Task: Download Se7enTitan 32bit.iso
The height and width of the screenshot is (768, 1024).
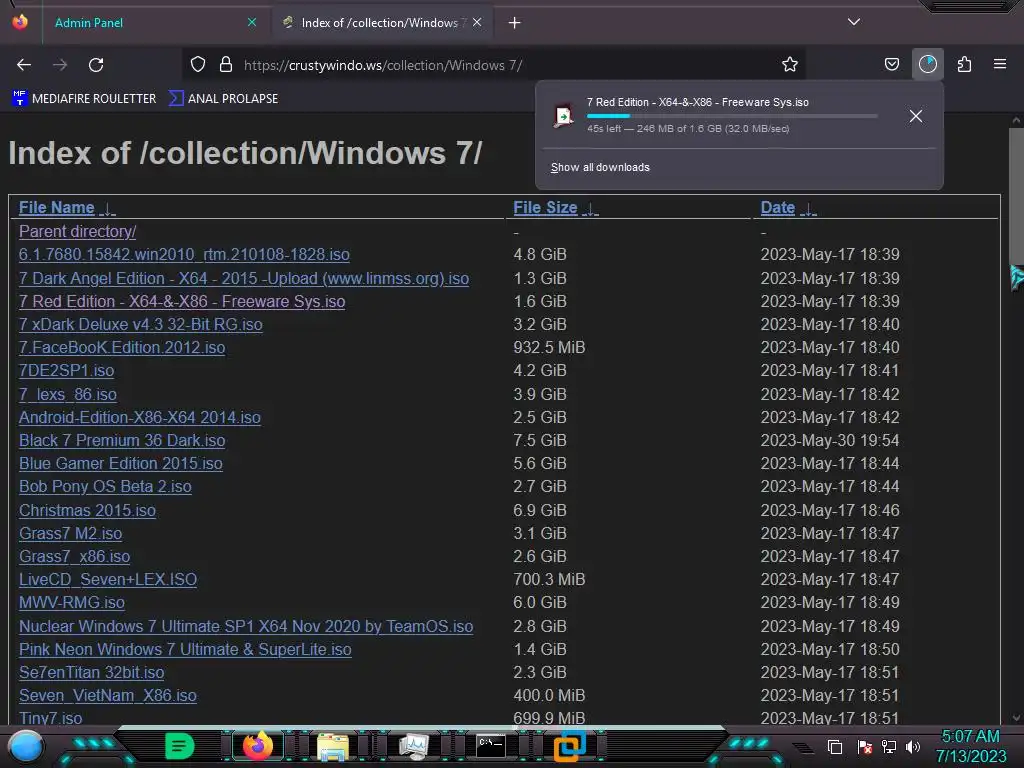Action: [91, 672]
